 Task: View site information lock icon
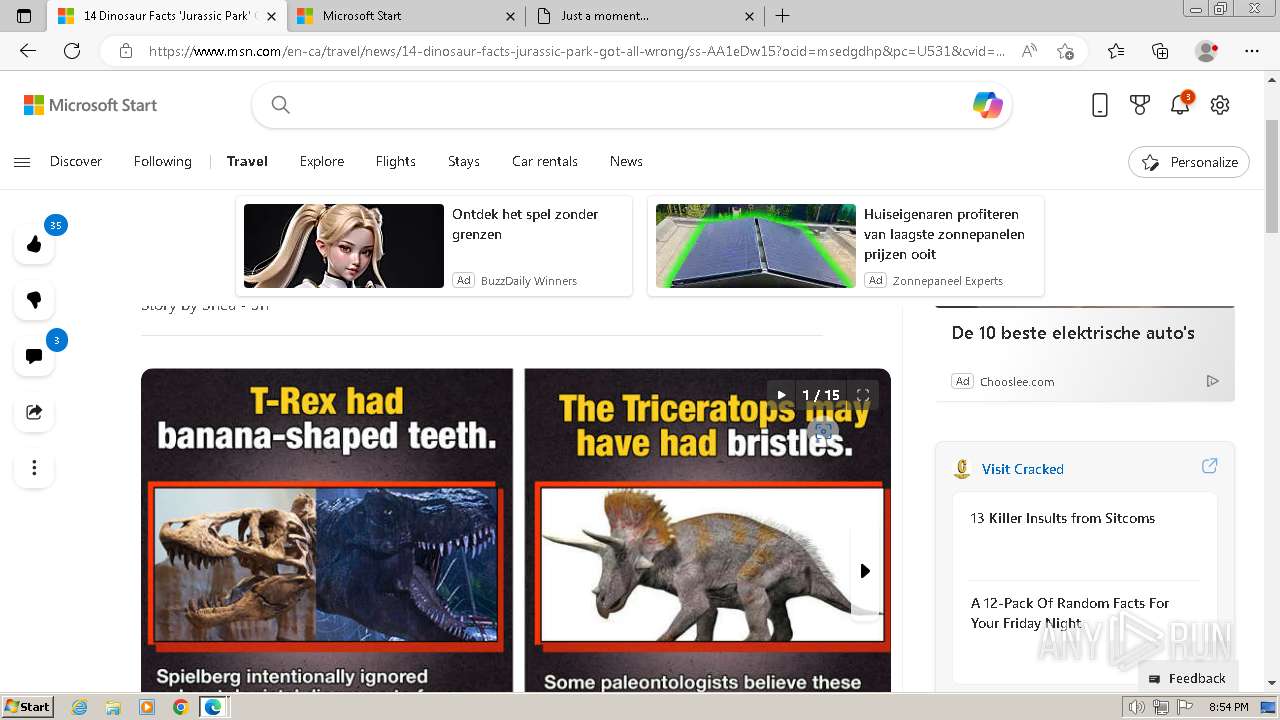point(125,51)
